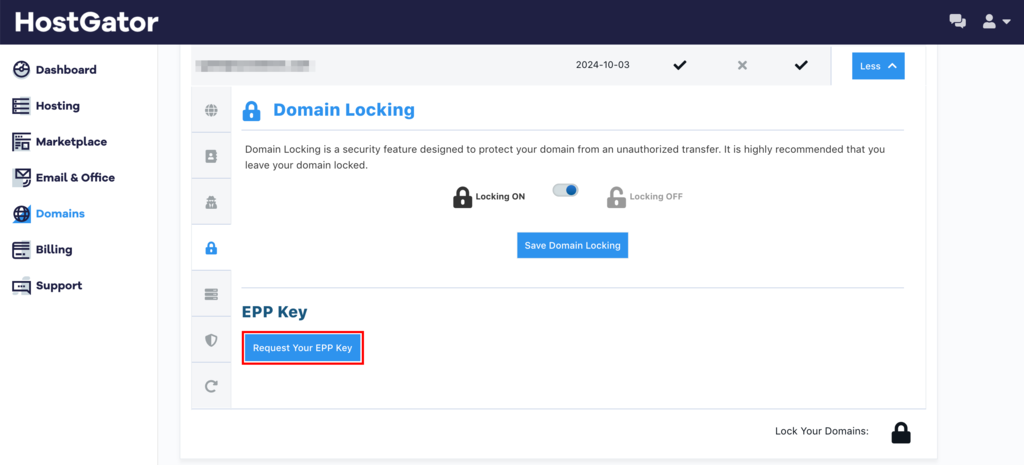Select the padlock tab in the vertical tab strip
Viewport: 1024px width, 465px height.
click(211, 248)
